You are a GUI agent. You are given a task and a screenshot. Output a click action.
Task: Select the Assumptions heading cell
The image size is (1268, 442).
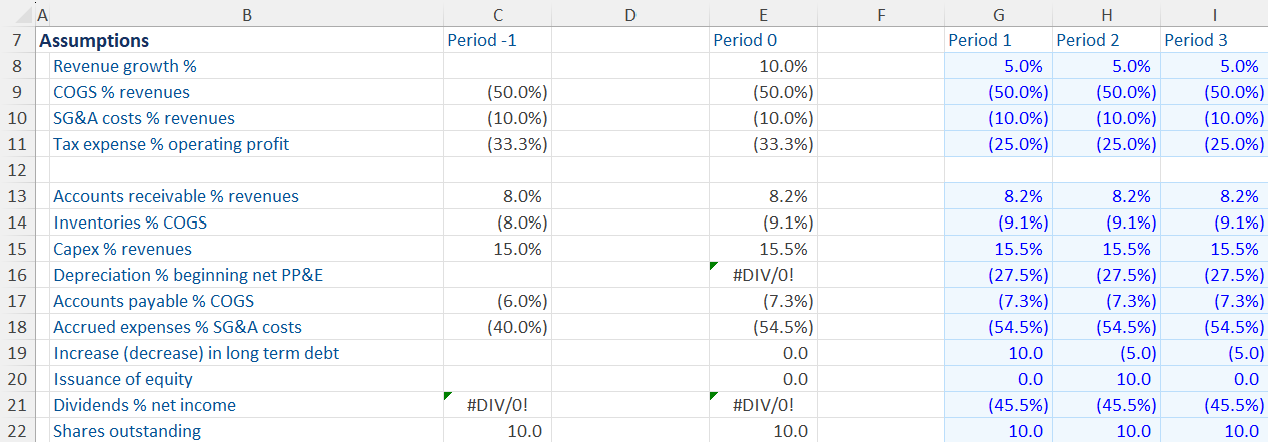[x=94, y=41]
